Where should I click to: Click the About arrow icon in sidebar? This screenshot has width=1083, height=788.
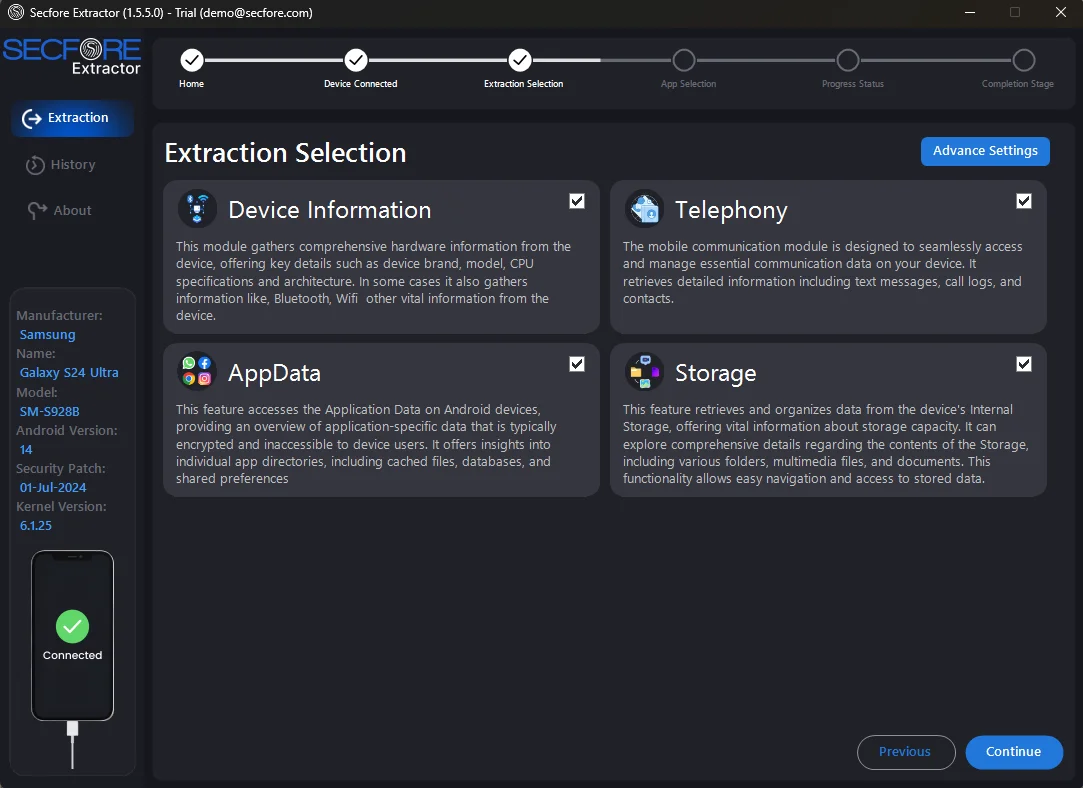point(37,211)
